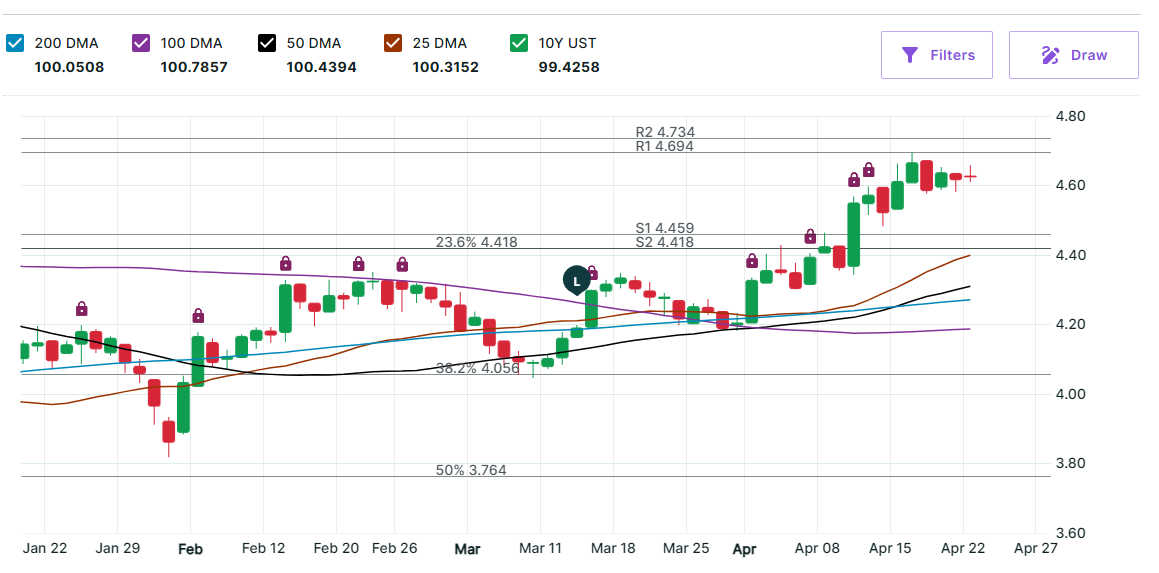
Task: Click the Feb 12 date label
Action: click(x=263, y=549)
